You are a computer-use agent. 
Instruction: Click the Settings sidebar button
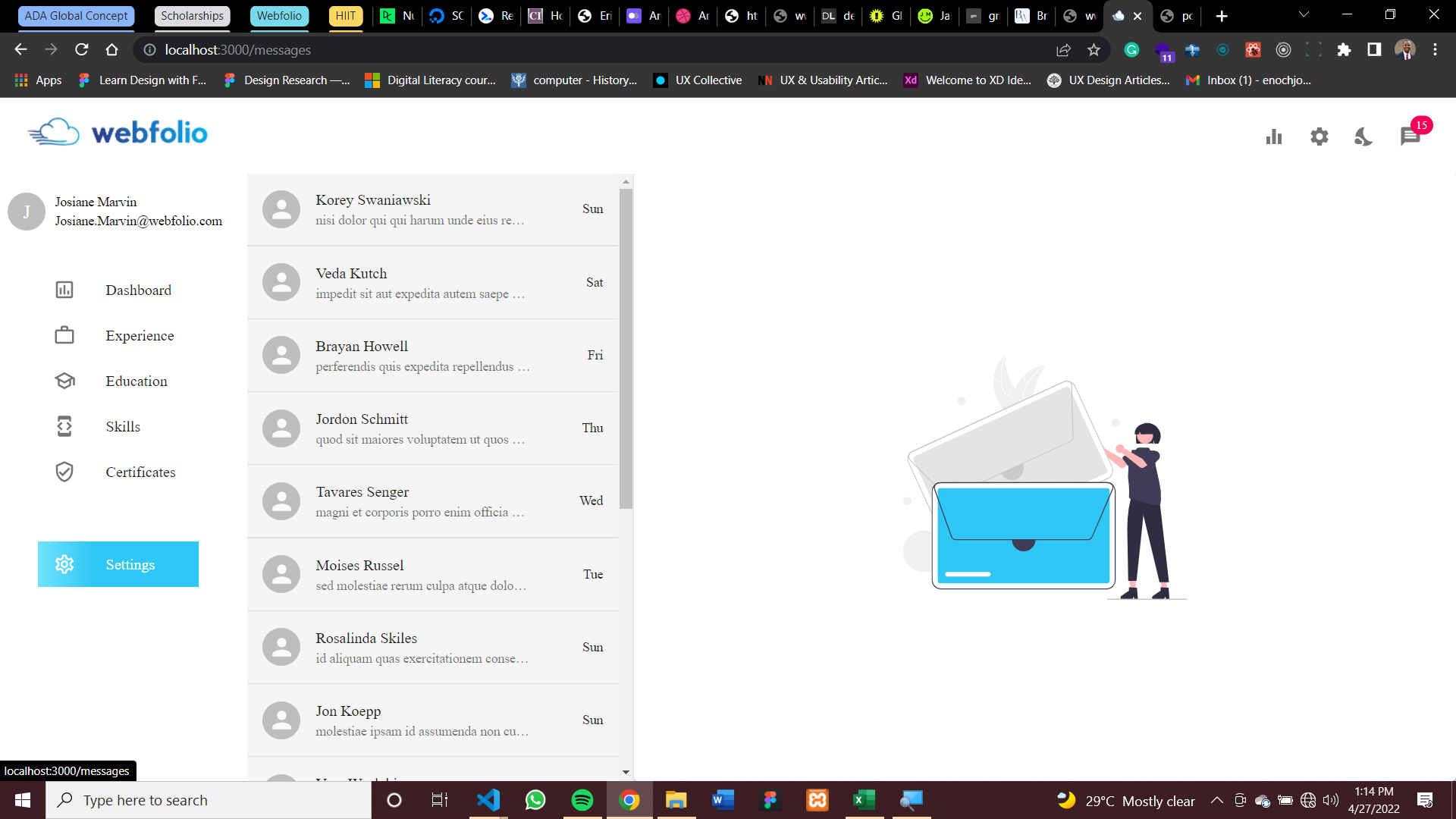[118, 564]
